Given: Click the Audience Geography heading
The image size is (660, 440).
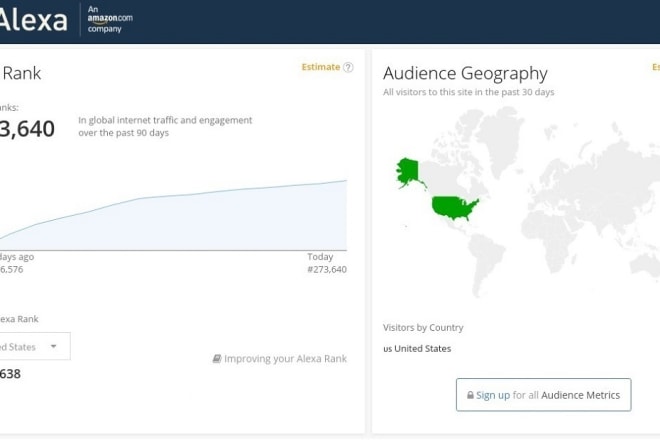Looking at the screenshot, I should point(465,73).
